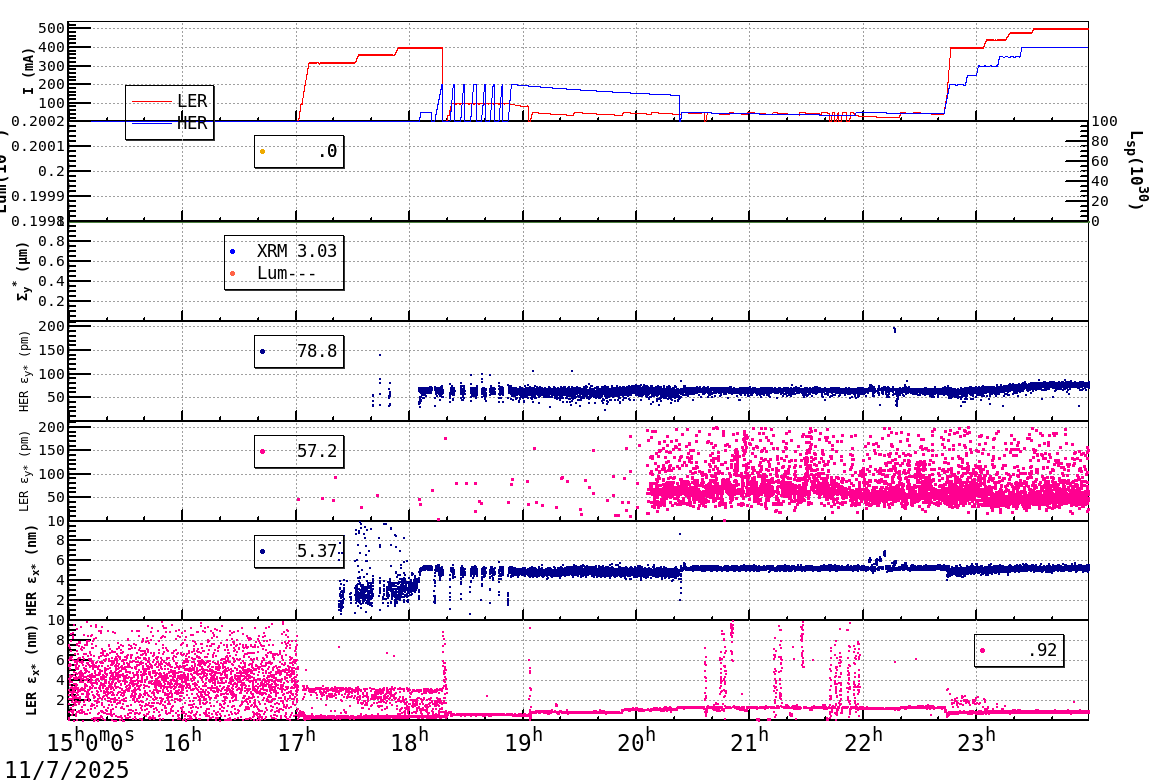The height and width of the screenshot is (782, 1160).
Task: Click the LER εx* (nm) axis title
Action: (x=31, y=671)
